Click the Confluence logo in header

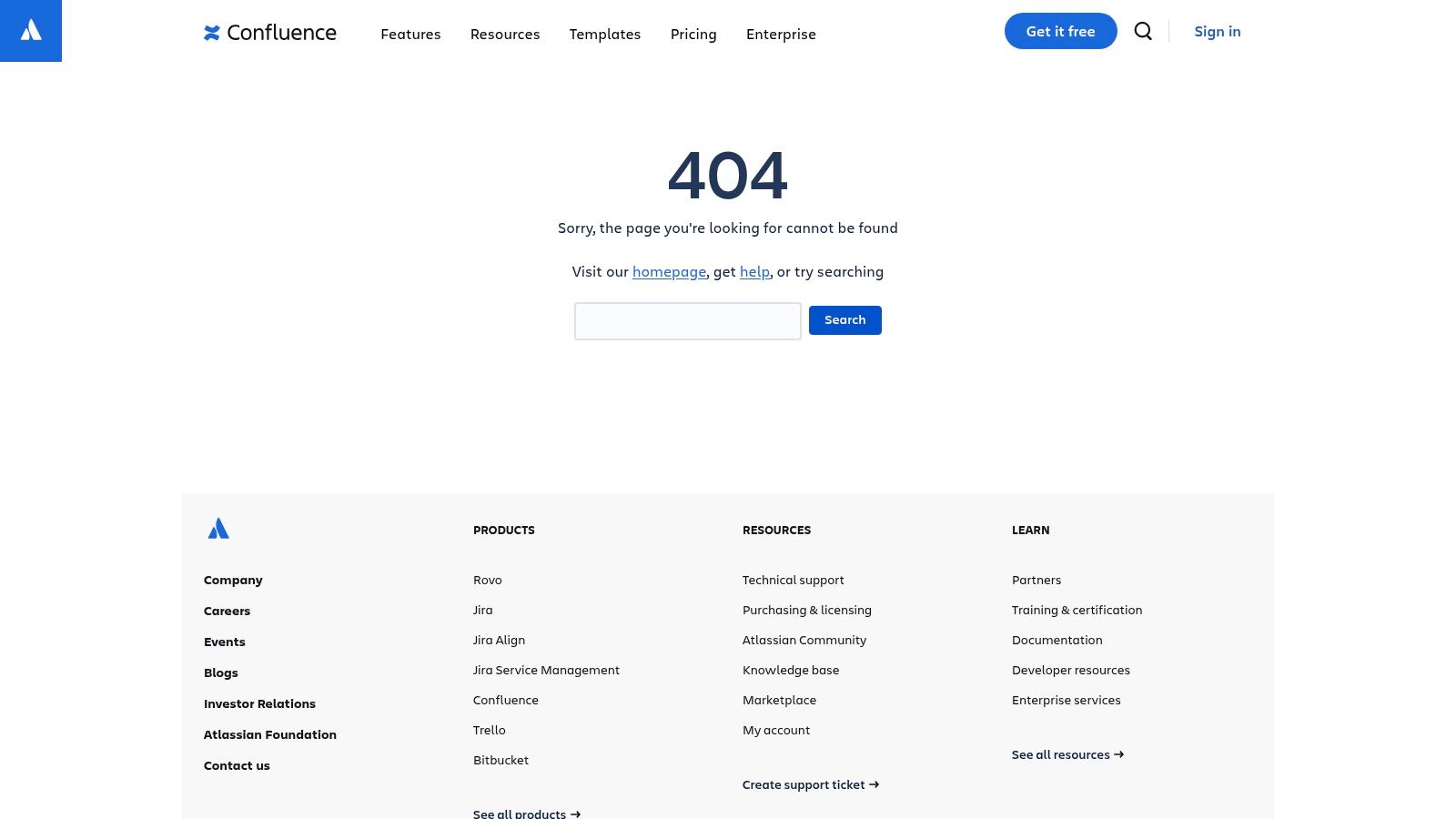point(270,33)
